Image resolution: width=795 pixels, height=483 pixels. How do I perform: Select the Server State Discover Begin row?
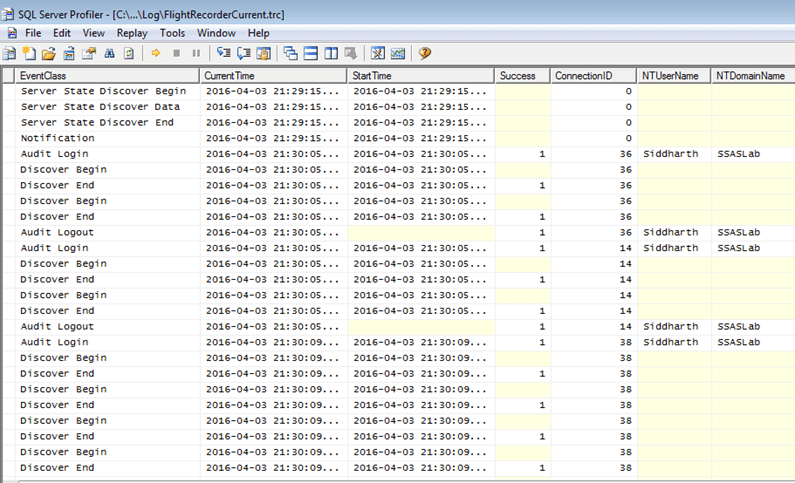click(x=399, y=91)
